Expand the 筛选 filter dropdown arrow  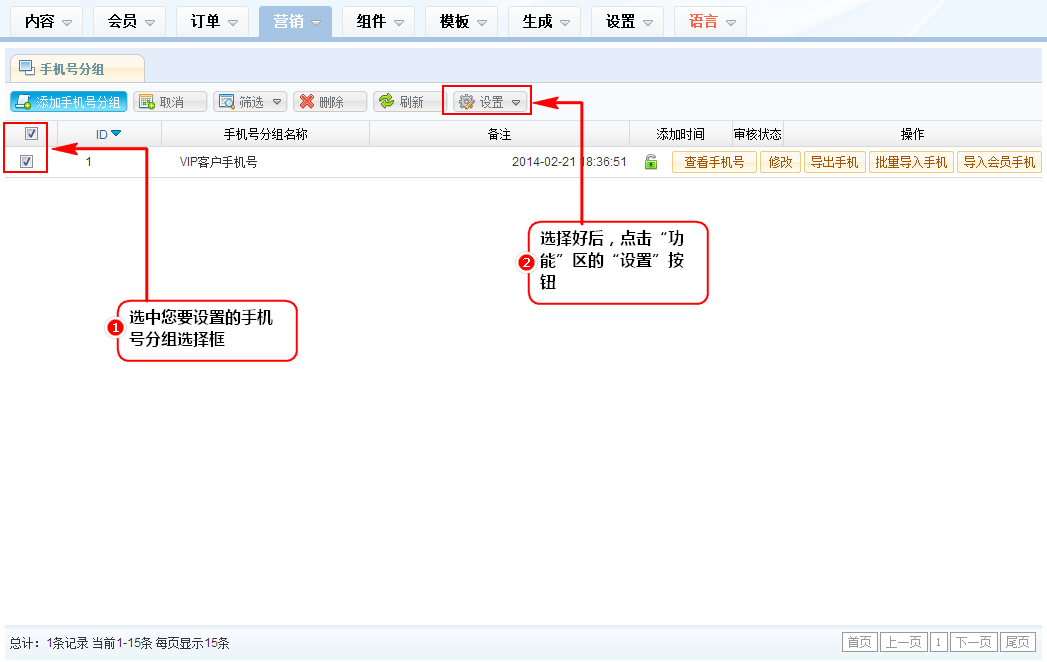click(x=276, y=102)
